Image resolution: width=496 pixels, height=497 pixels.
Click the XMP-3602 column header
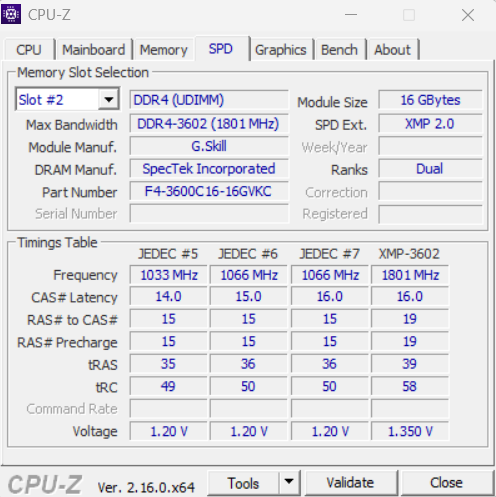click(x=409, y=254)
